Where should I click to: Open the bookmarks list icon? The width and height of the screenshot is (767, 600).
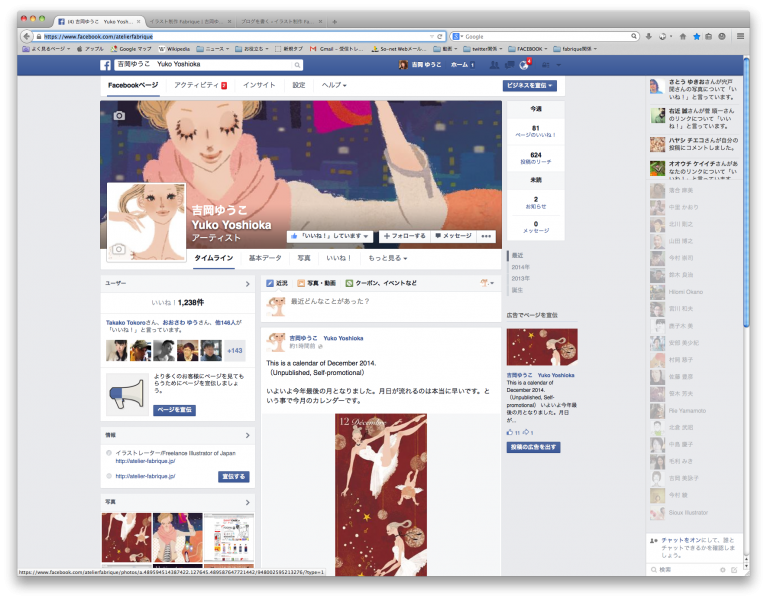(708, 36)
